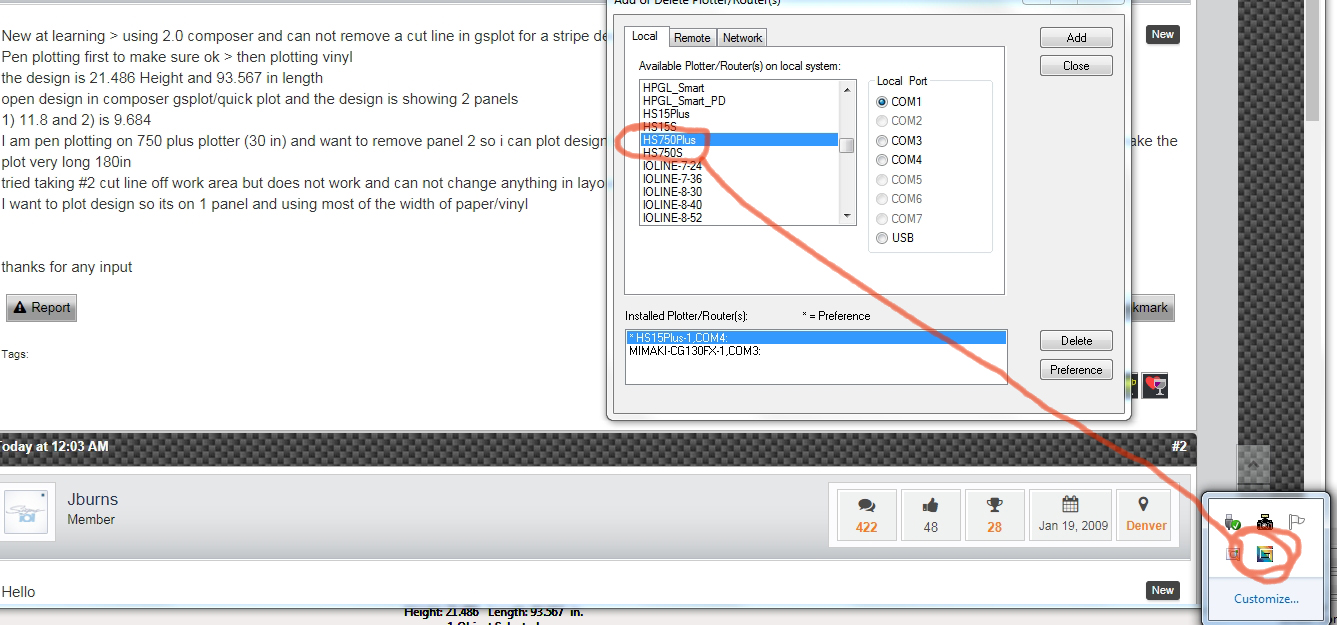Click the Delete installed plotter button
Screen dimensions: 1337x625
(1076, 341)
